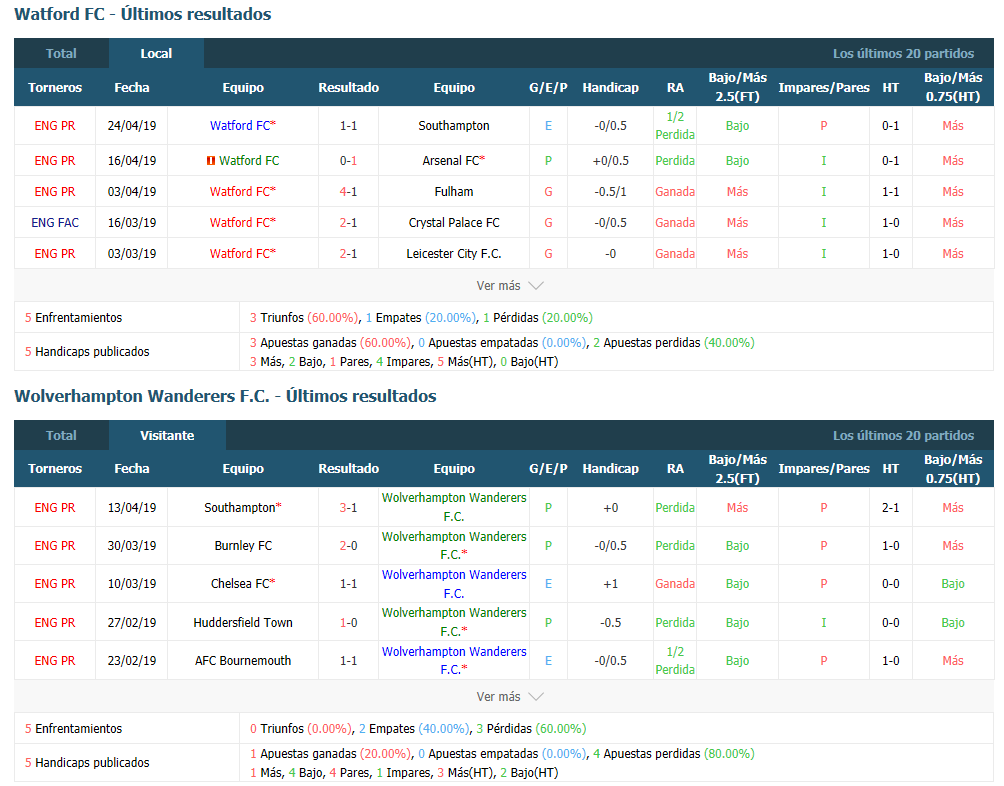Image resolution: width=1004 pixels, height=786 pixels.
Task: Click the ENG FAC tournament link
Action: point(55,223)
